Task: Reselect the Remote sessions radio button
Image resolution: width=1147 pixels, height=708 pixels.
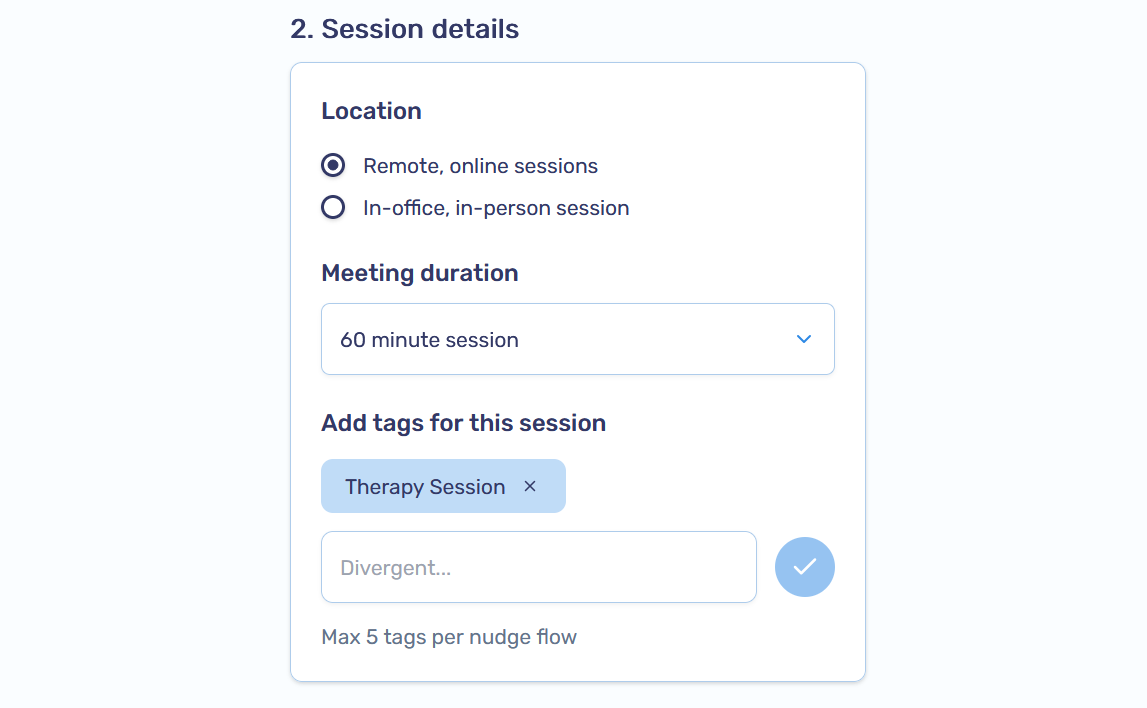Action: pos(332,165)
